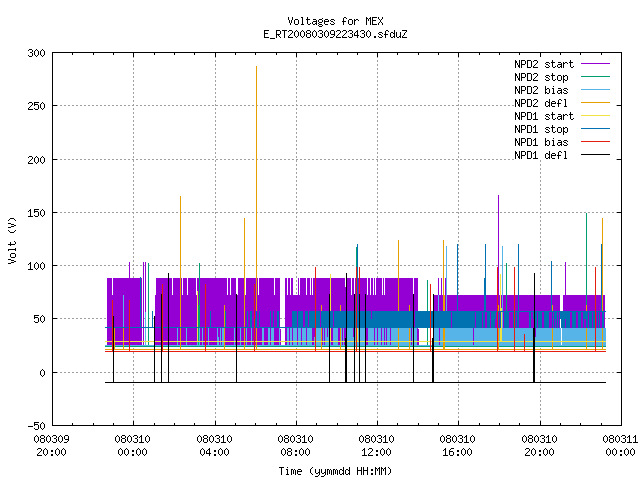Screen dimensions: 640x480
Task: Click the 'NPD1 start' legend label
Action: 544,116
